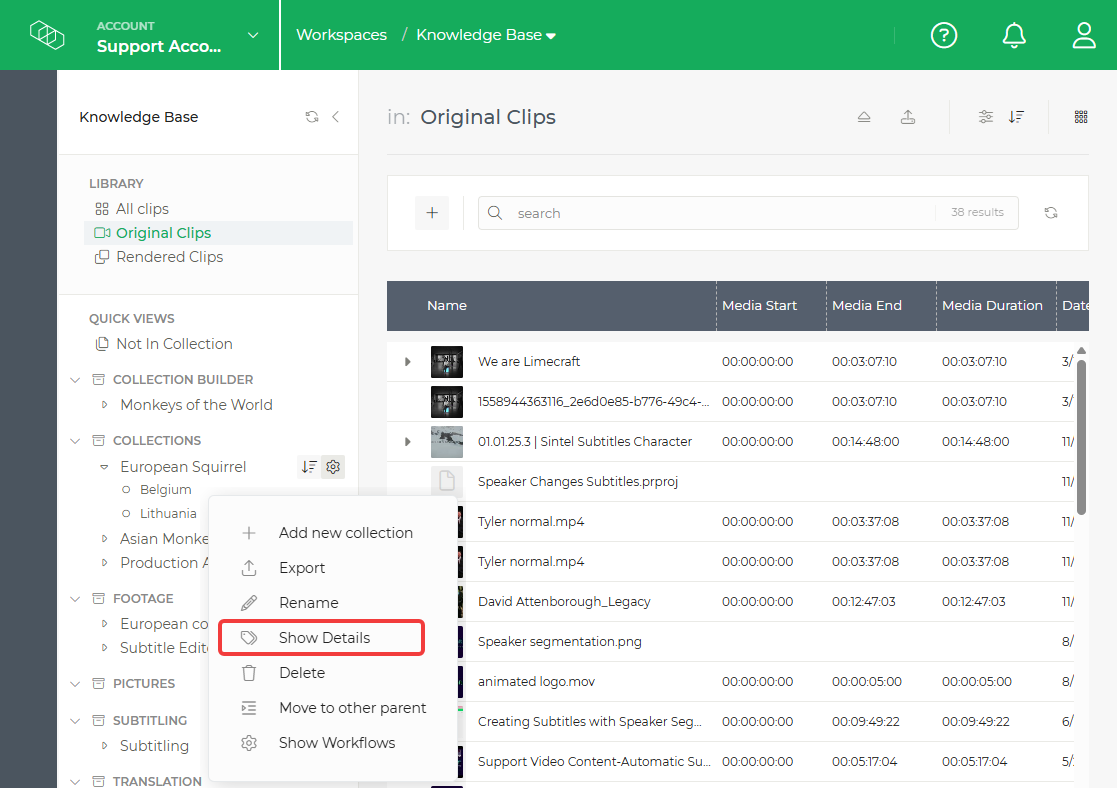Select the Lithuania sub-collection
1117x788 pixels.
[x=167, y=514]
